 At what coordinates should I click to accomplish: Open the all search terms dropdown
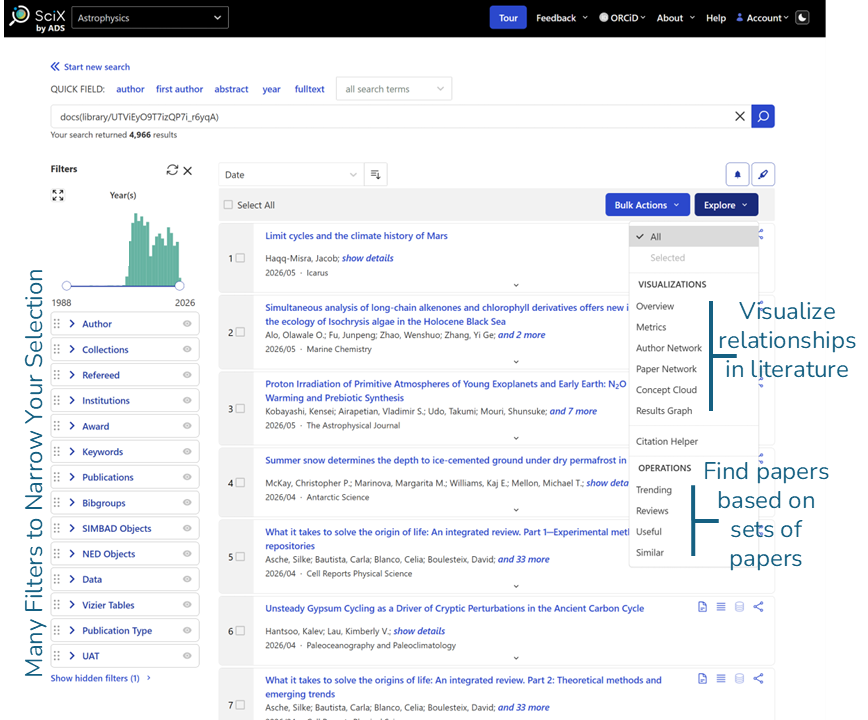pos(394,89)
